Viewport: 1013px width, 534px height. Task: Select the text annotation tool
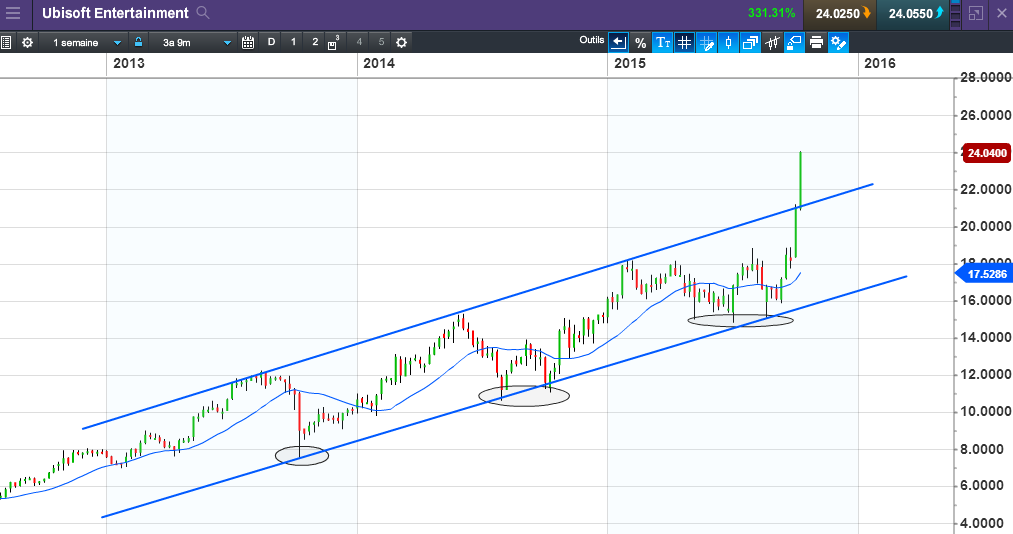(663, 43)
